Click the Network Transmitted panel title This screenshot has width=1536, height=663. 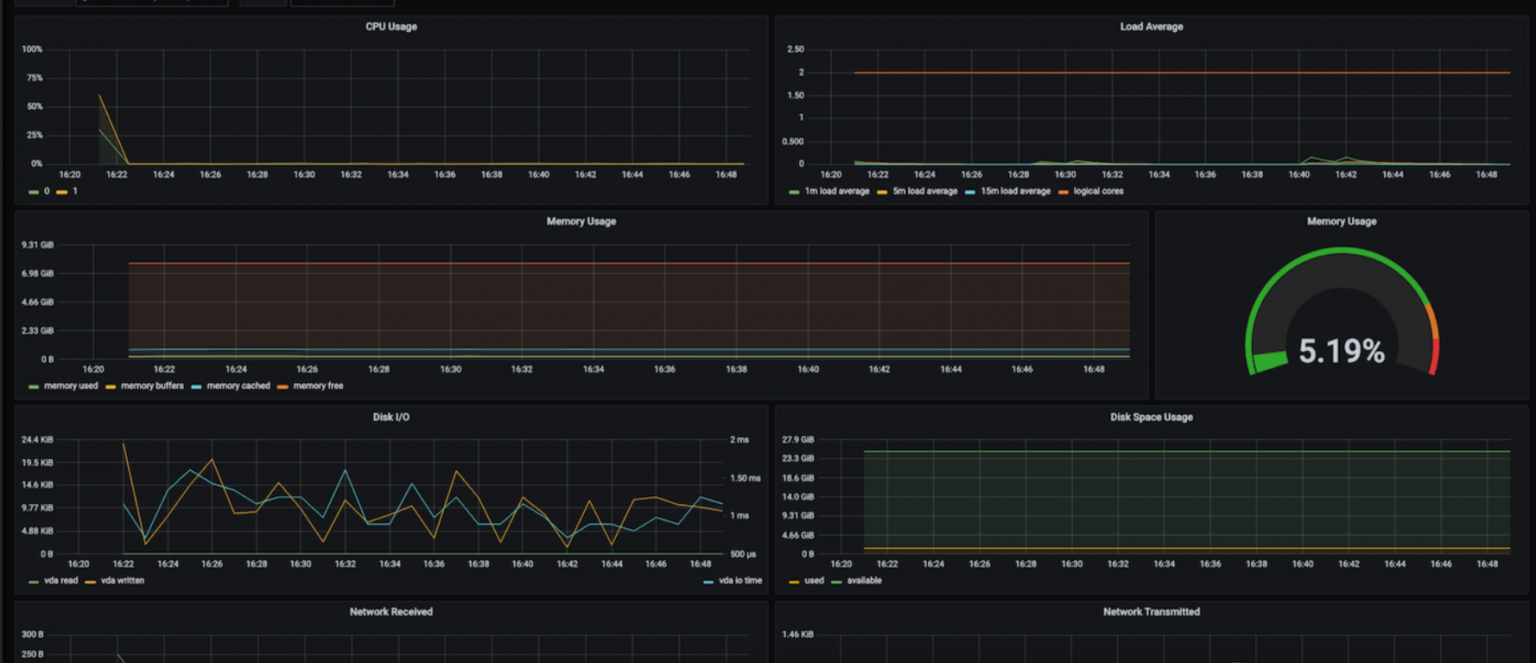point(1151,611)
